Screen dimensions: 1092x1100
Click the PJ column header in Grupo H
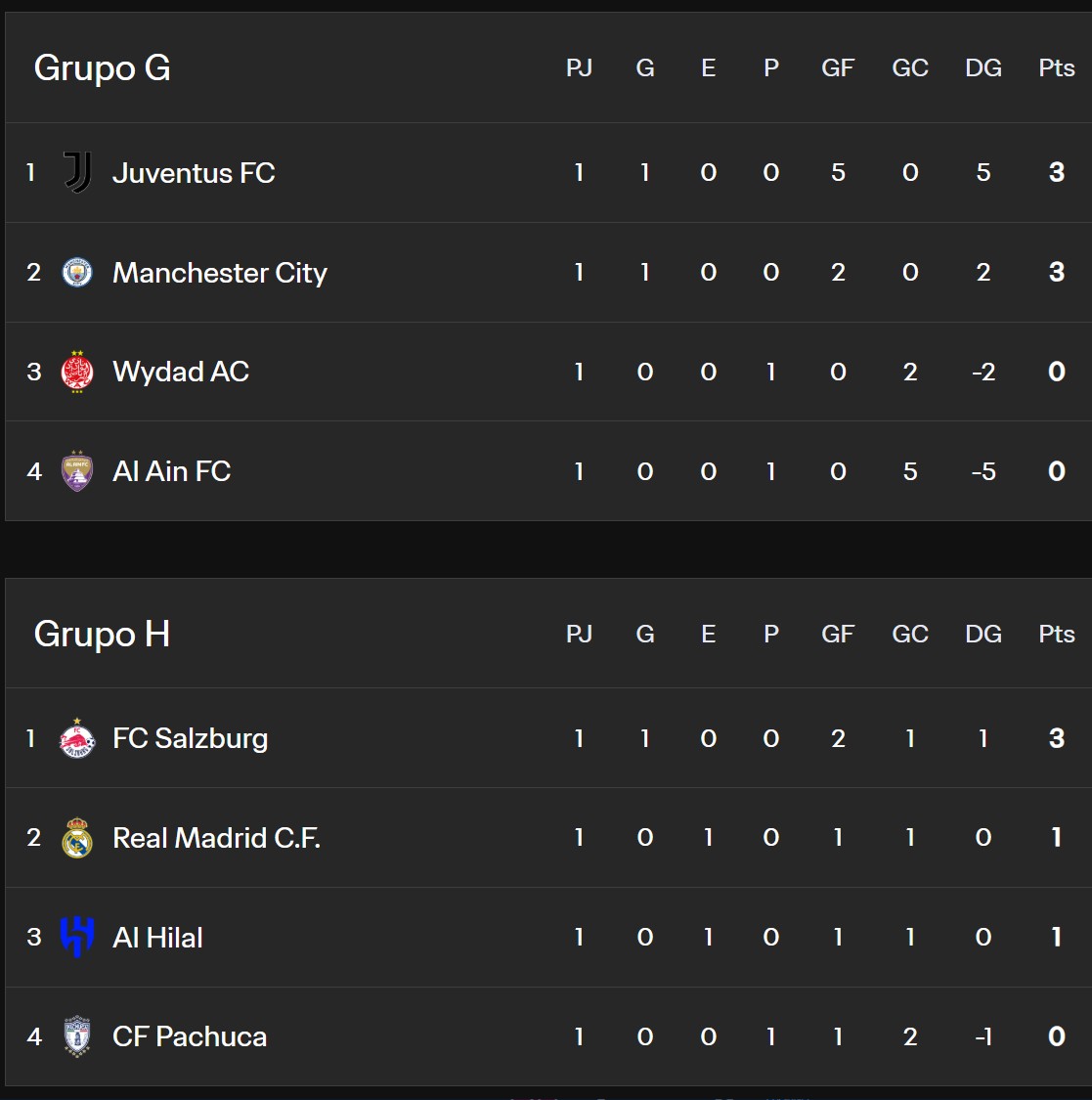pos(579,635)
